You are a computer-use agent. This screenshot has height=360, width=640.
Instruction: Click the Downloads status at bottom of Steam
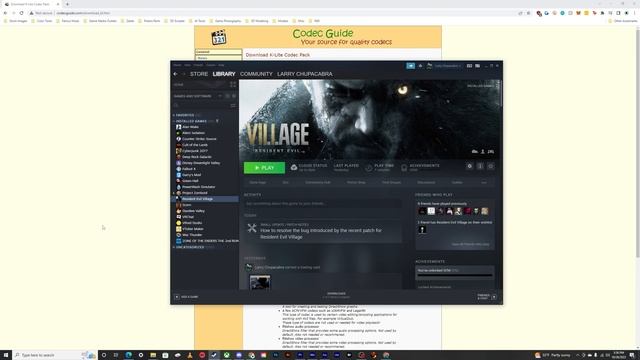pos(336,295)
